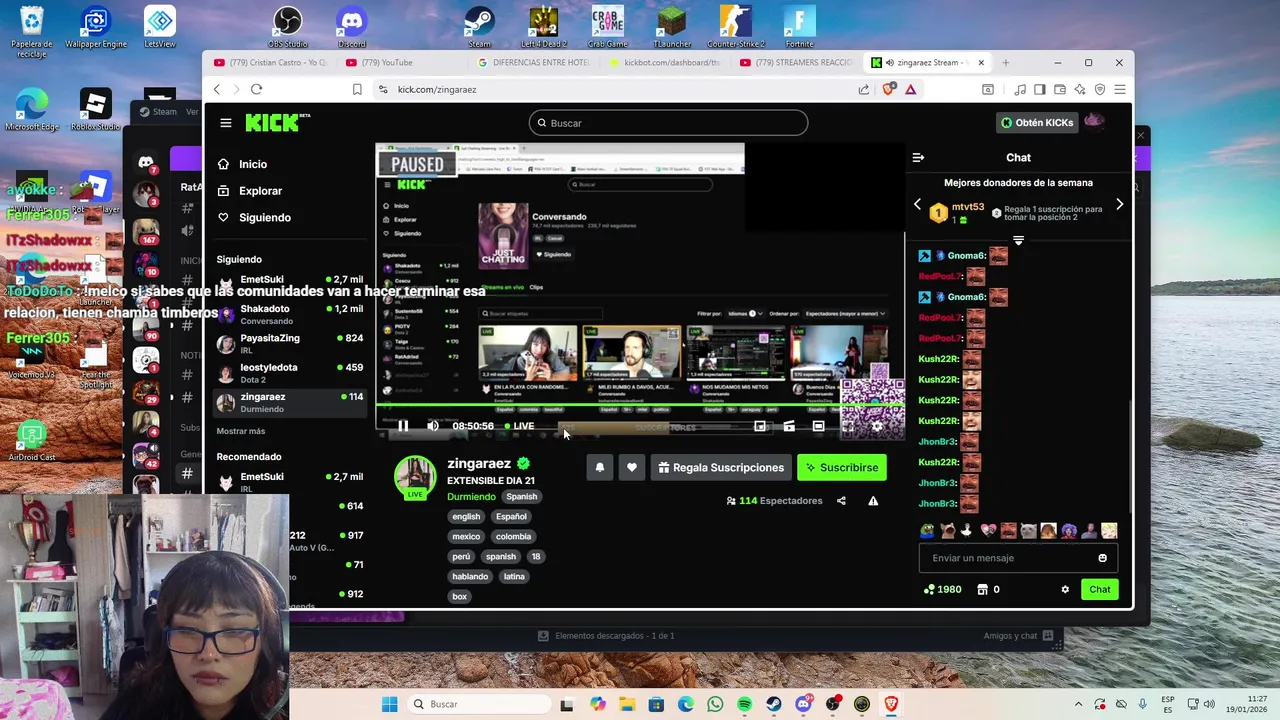Open Explorar in Kick sidebar
Screen dimensions: 1280x720
click(260, 191)
